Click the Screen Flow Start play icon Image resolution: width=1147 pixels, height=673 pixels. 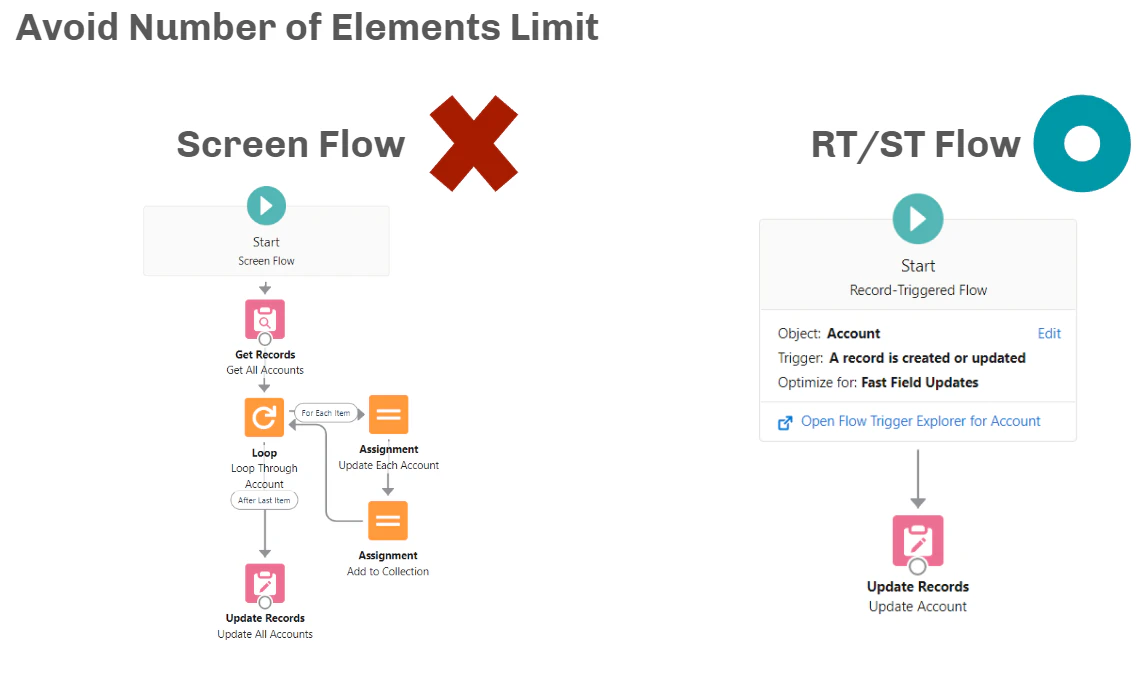(x=266, y=206)
